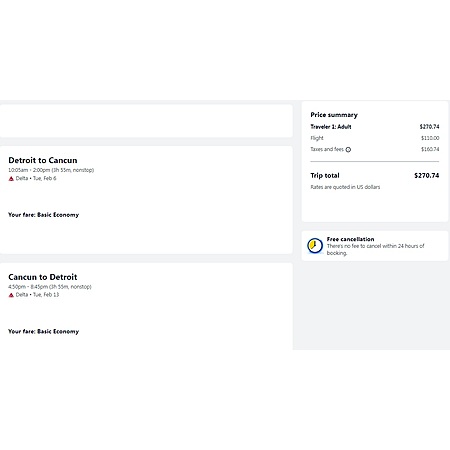
Task: Click the Delta Tue, Feb 13 date text
Action: [x=37, y=295]
